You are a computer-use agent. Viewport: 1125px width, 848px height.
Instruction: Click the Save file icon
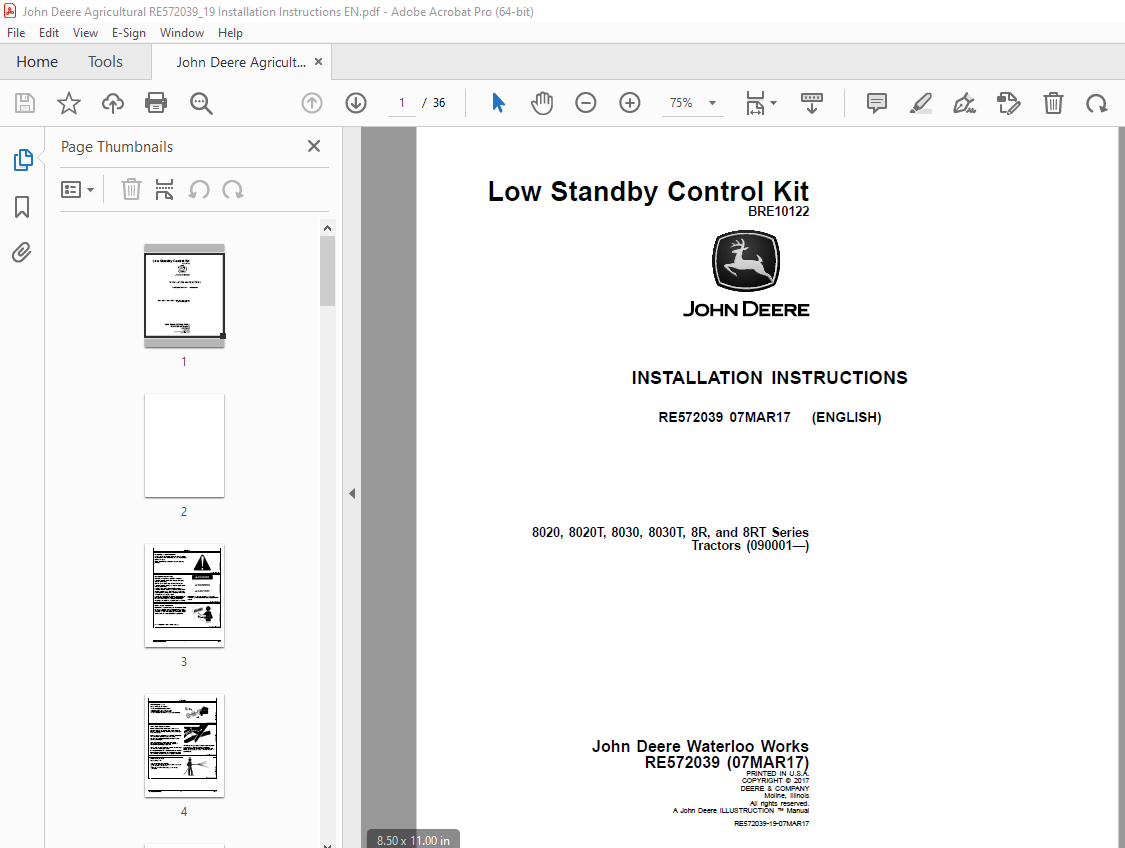click(x=25, y=103)
